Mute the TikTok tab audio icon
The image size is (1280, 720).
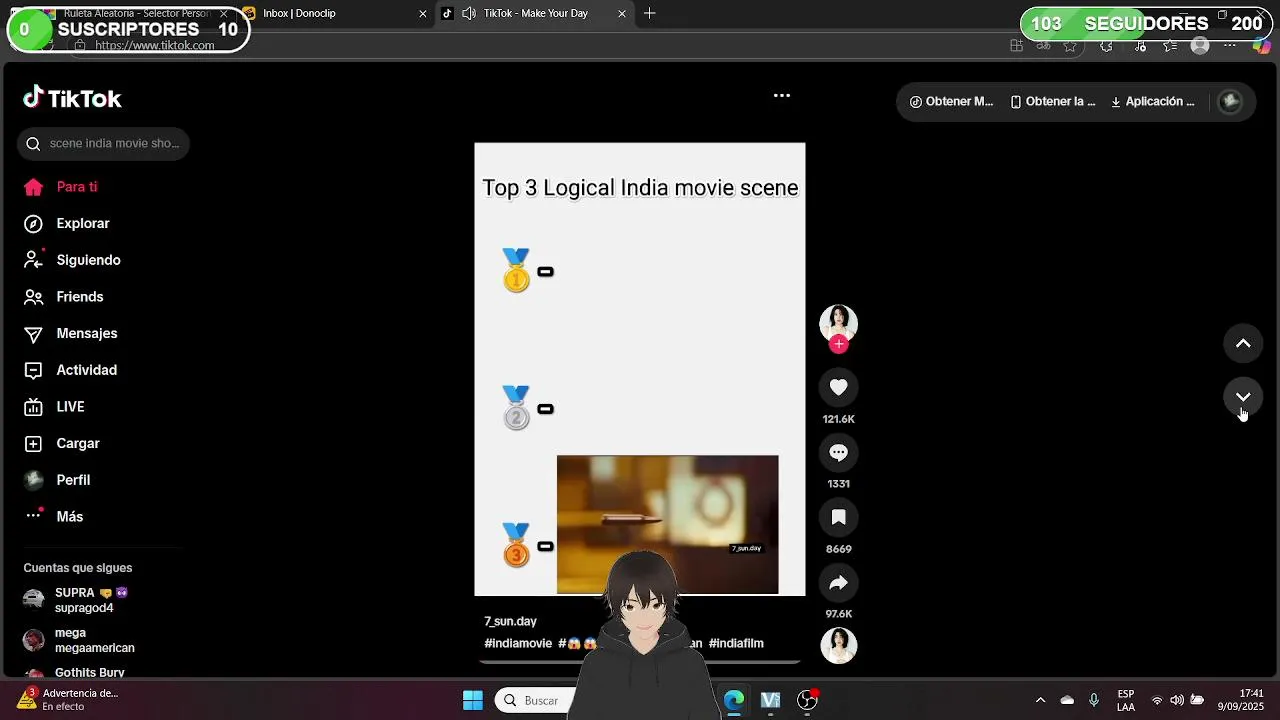(468, 13)
